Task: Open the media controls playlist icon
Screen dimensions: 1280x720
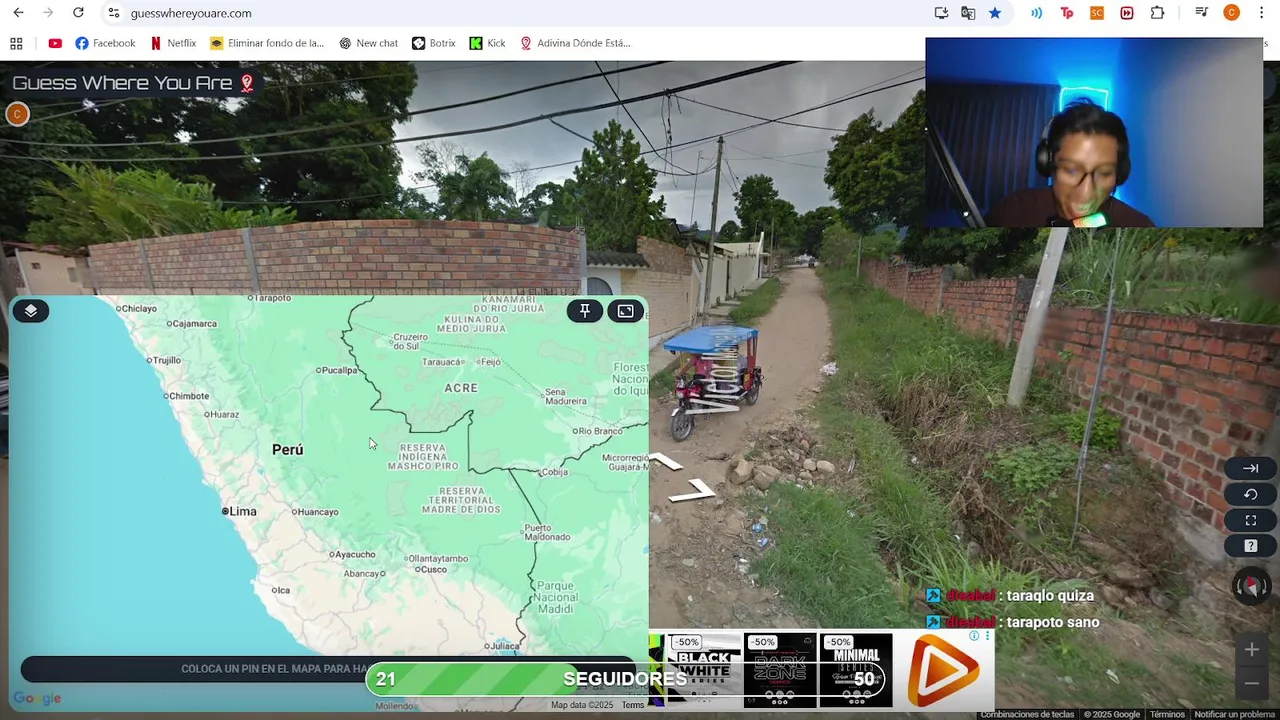Action: (x=1202, y=13)
